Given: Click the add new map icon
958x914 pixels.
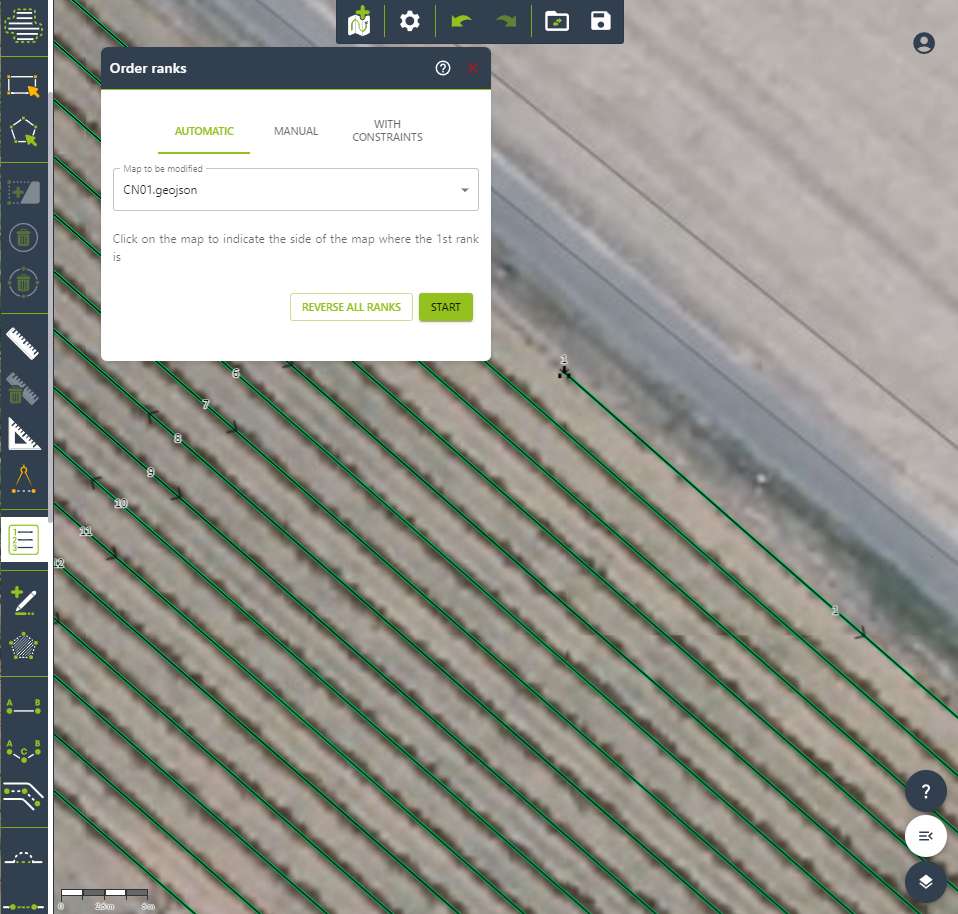Looking at the screenshot, I should pos(359,21).
